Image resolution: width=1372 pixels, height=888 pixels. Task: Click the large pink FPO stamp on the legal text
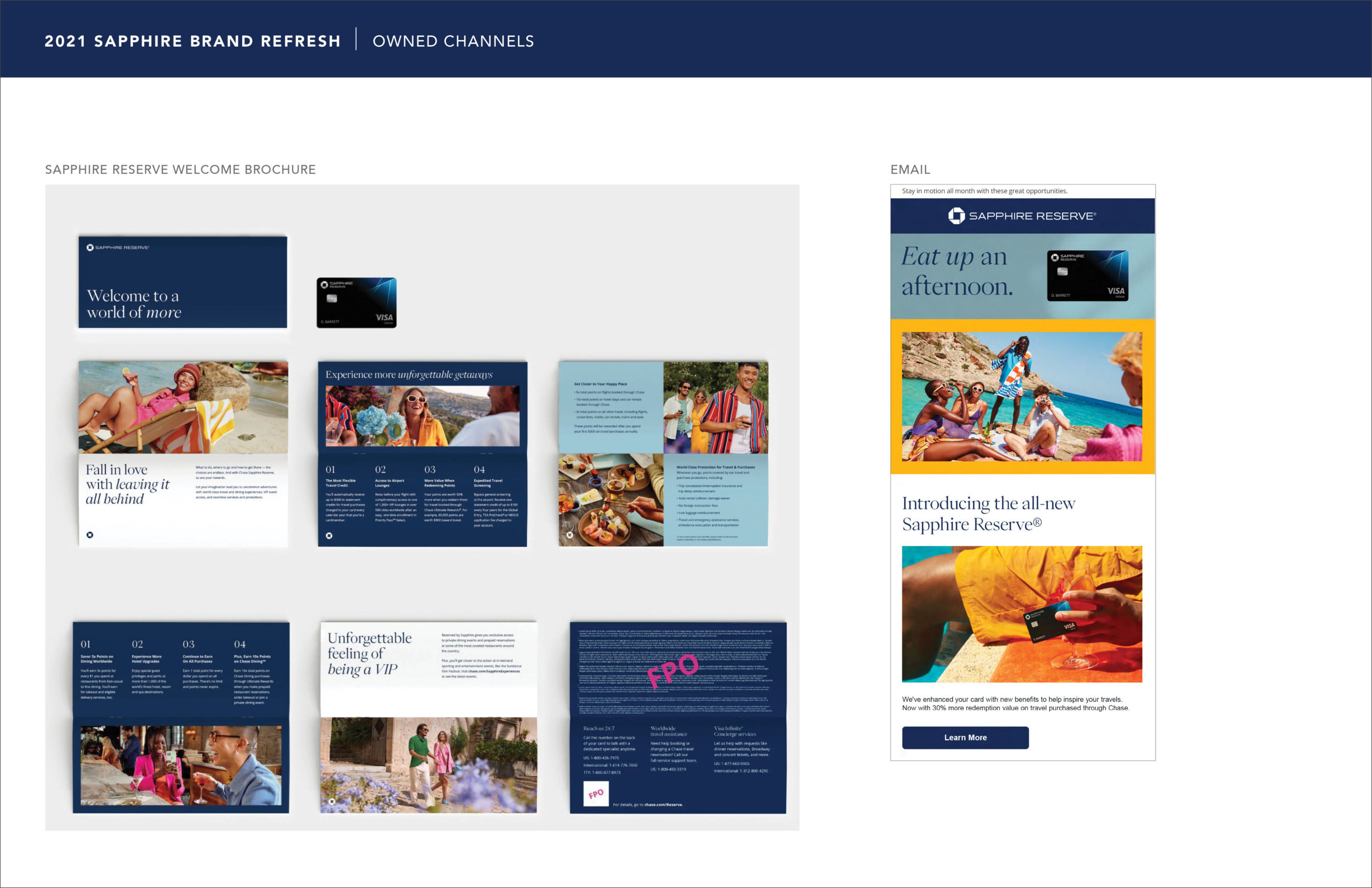(673, 670)
